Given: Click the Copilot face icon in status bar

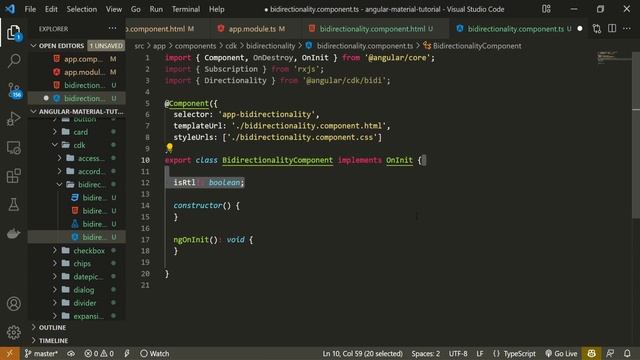Looking at the screenshot, I should point(591,353).
